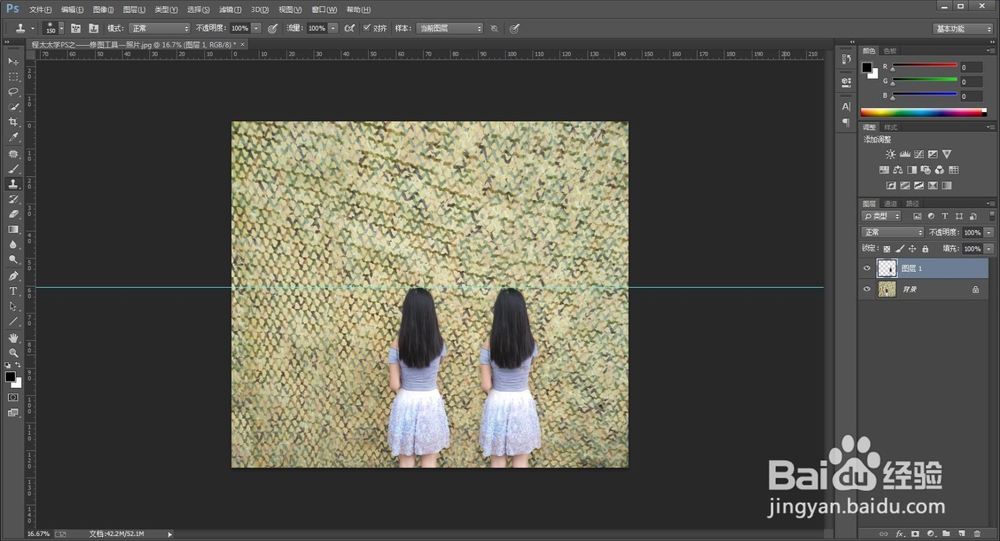The height and width of the screenshot is (541, 1000).
Task: Switch to the 色板 (Swatches) tab
Action: point(890,50)
